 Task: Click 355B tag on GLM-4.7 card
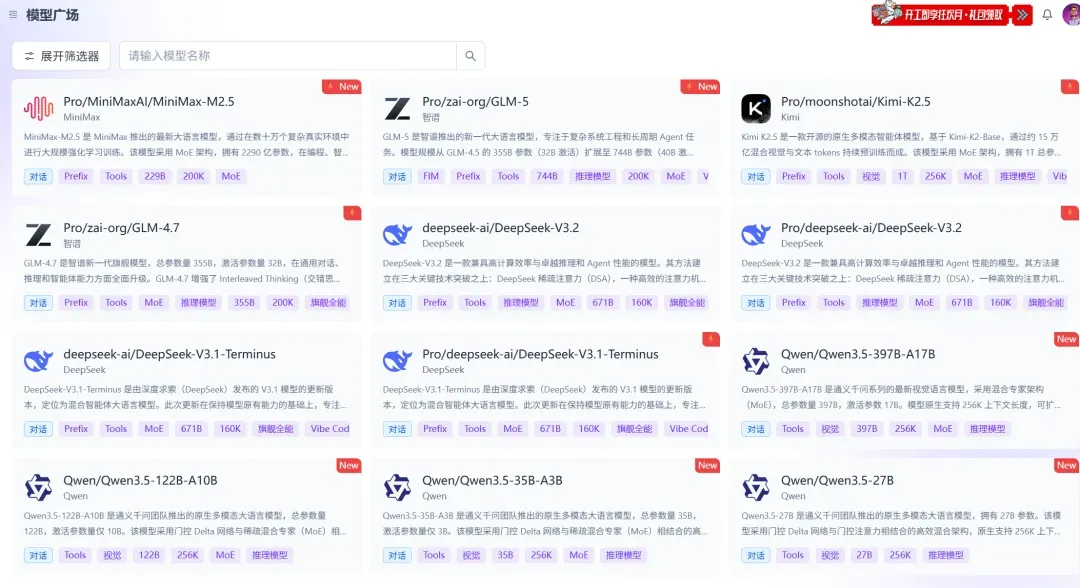[244, 302]
